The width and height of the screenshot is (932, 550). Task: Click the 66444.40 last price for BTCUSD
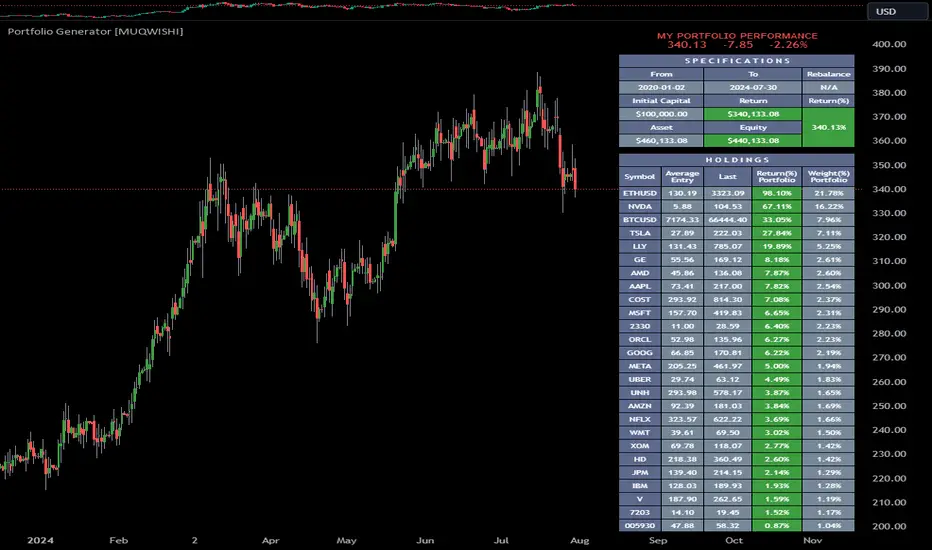click(727, 220)
